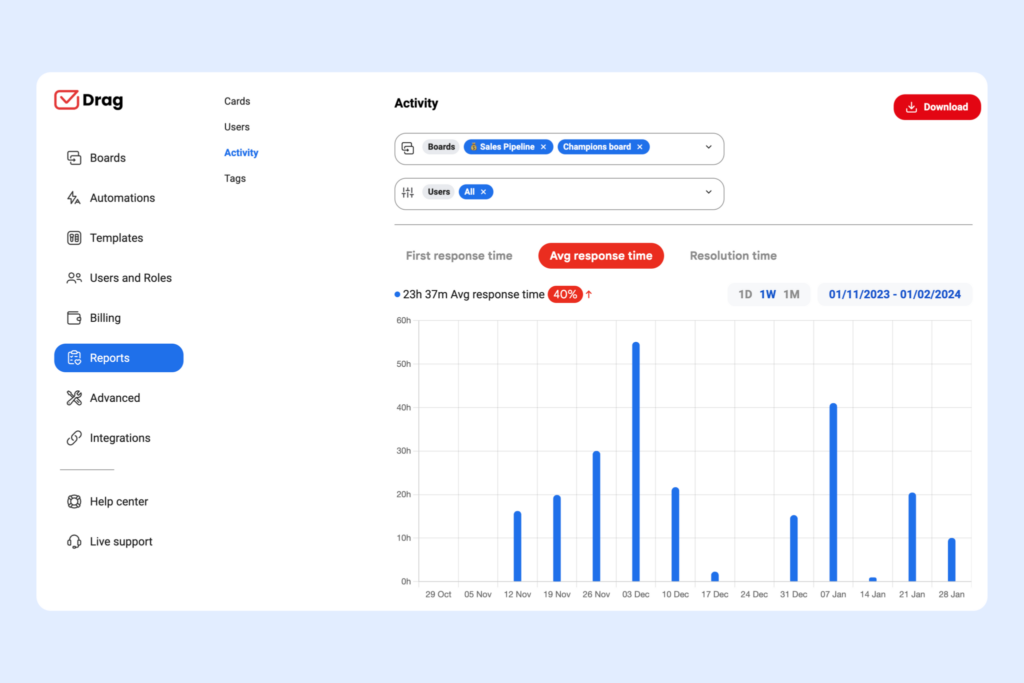Viewport: 1024px width, 683px height.
Task: Expand the Users filter dropdown chevron
Action: pos(709,192)
